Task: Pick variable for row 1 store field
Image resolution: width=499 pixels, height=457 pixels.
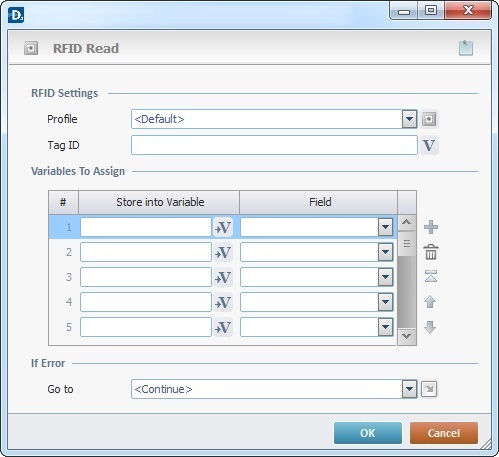Action: (x=223, y=227)
